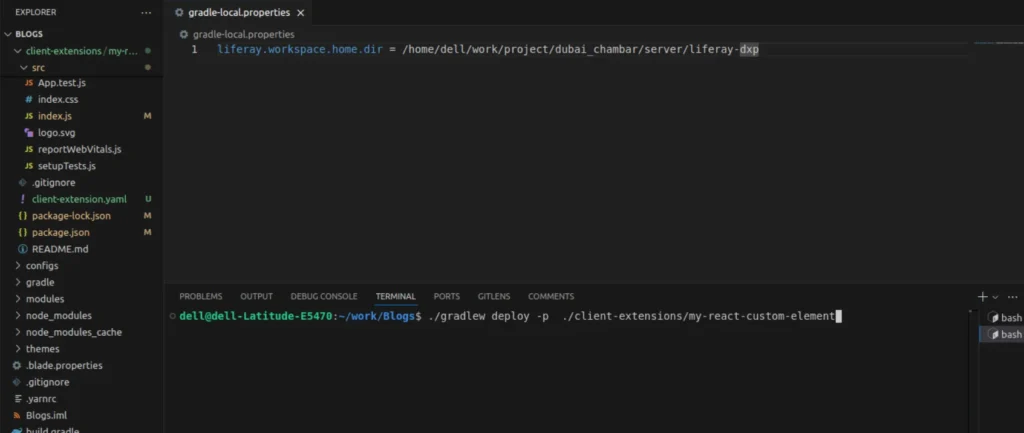
Task: Open the new terminal launch profile dropdown
Action: pyautogui.click(x=995, y=297)
